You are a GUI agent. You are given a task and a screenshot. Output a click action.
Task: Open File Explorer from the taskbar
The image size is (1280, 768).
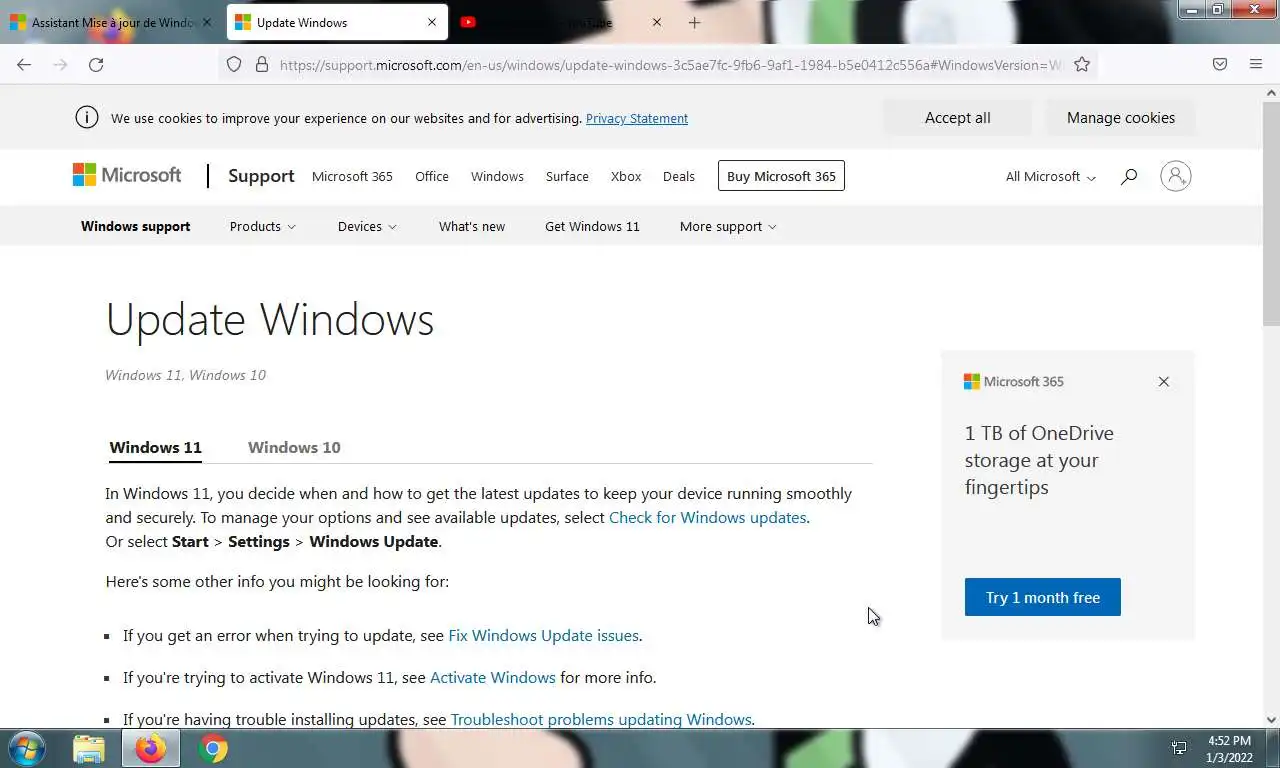(89, 748)
